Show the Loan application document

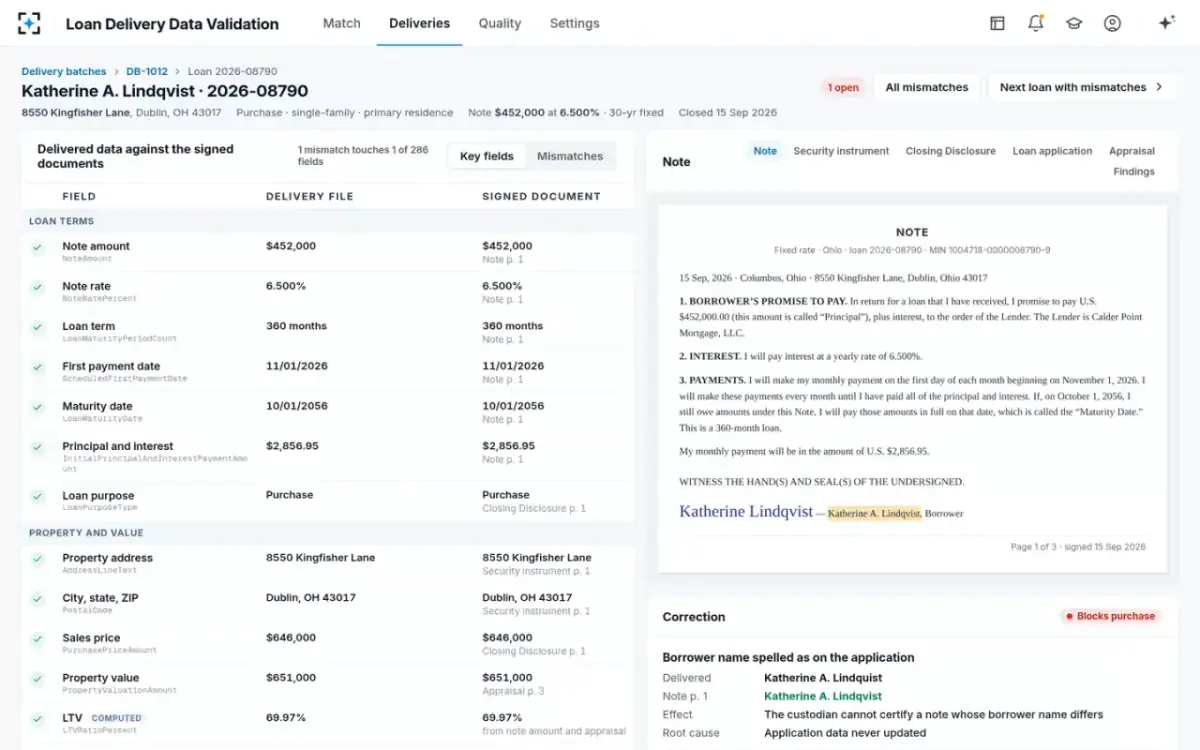[1052, 151]
